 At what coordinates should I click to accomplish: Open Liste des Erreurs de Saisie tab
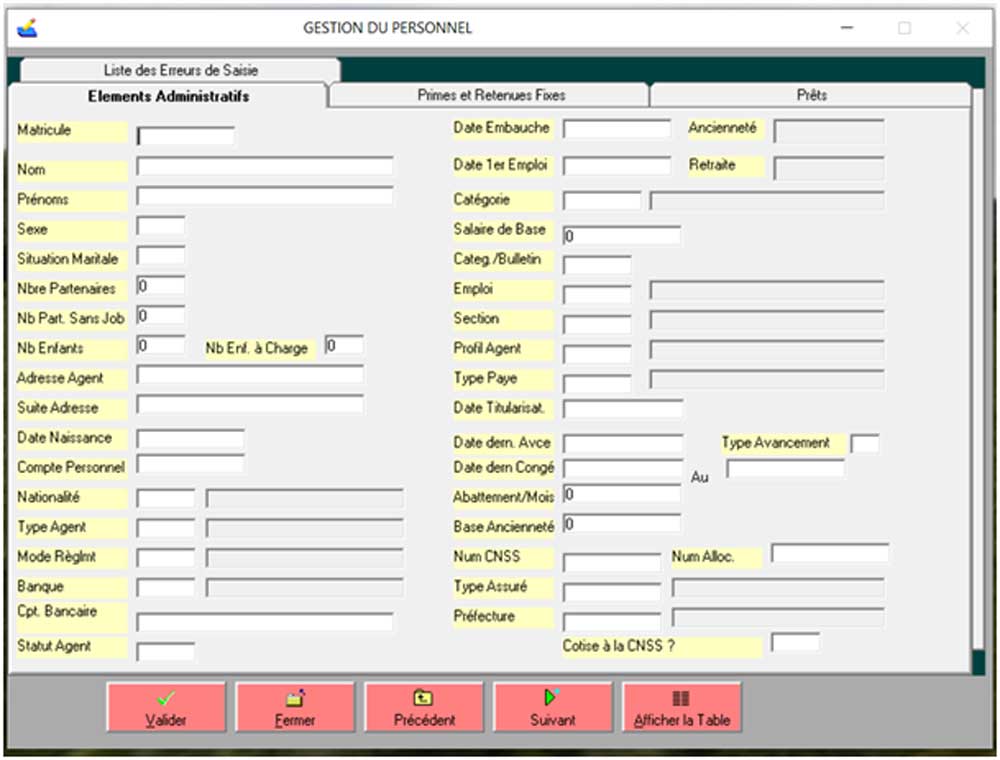tap(180, 71)
